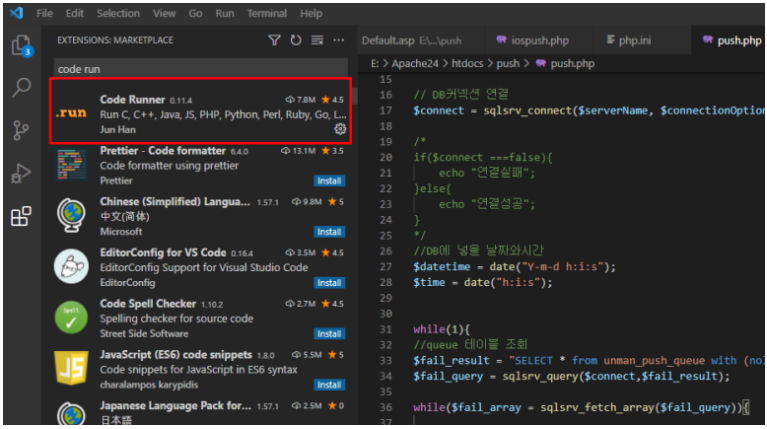Open JavaScript (ES6) code snippets title
The height and width of the screenshot is (429, 767).
click(176, 355)
